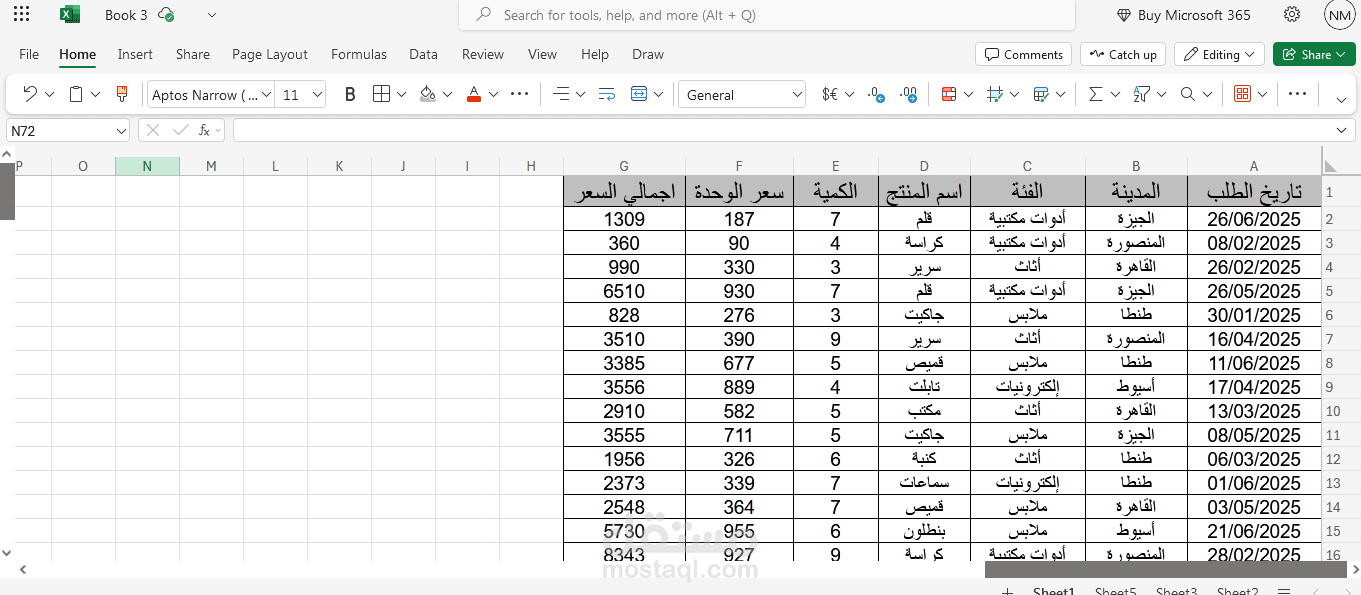
Task: Open the Editing mode button
Action: [1219, 54]
